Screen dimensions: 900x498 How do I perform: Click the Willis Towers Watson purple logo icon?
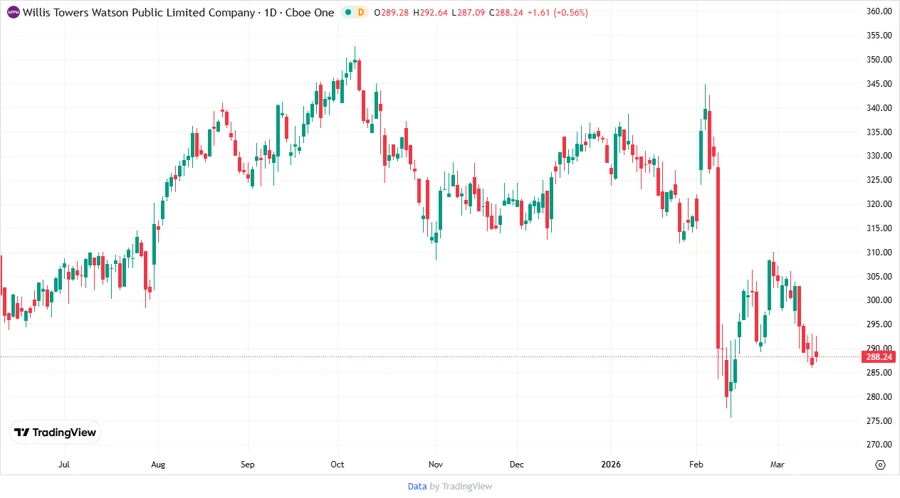pos(13,12)
